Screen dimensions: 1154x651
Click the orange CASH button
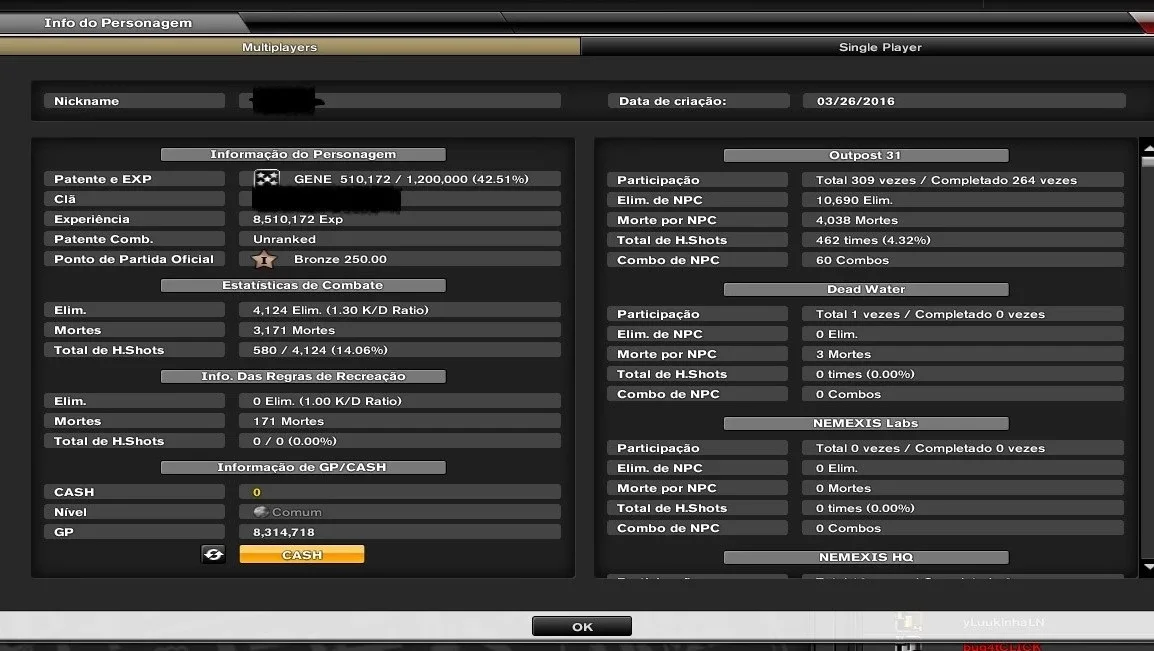[x=302, y=555]
